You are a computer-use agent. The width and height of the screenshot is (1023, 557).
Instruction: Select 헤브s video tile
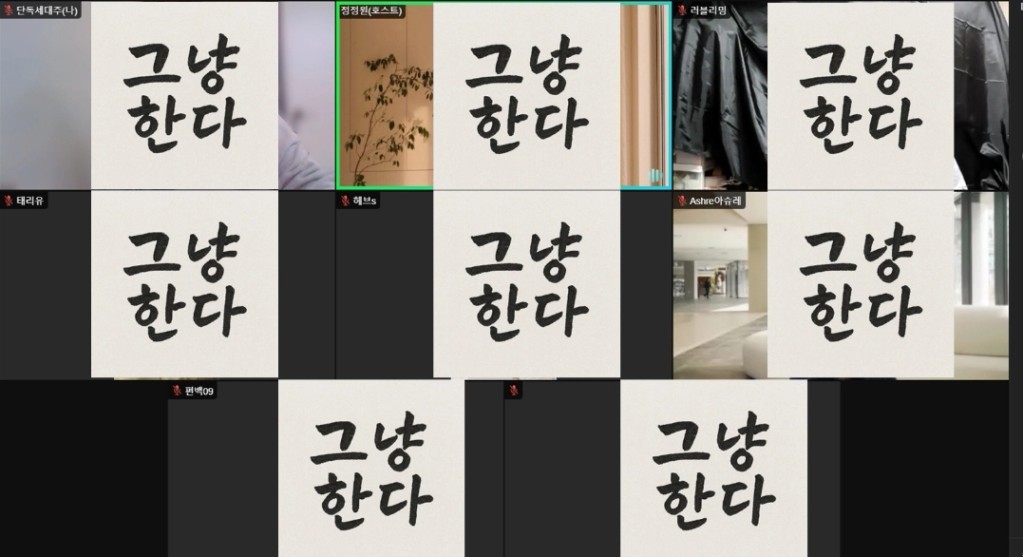click(x=504, y=285)
